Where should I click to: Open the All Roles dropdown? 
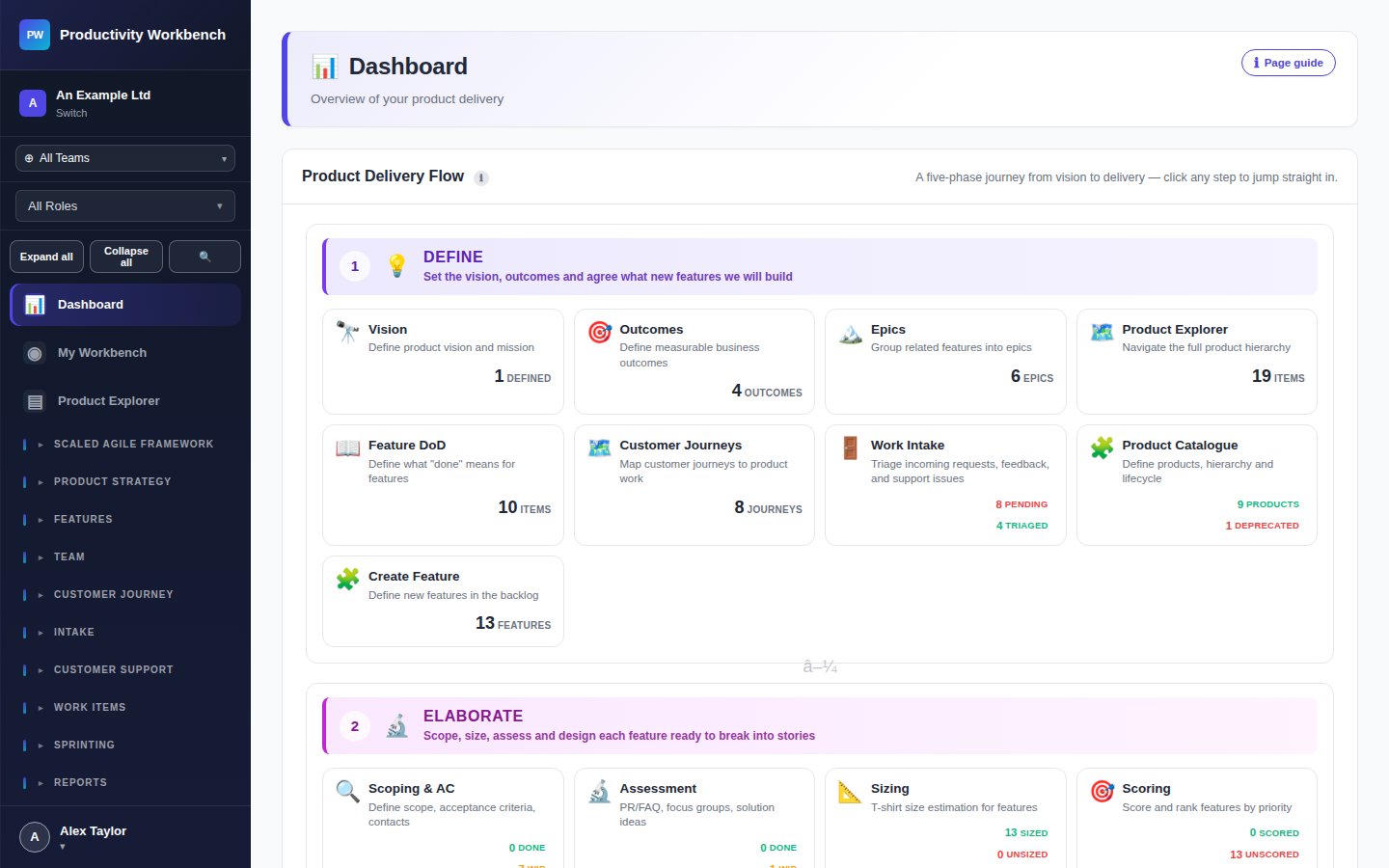(x=125, y=206)
